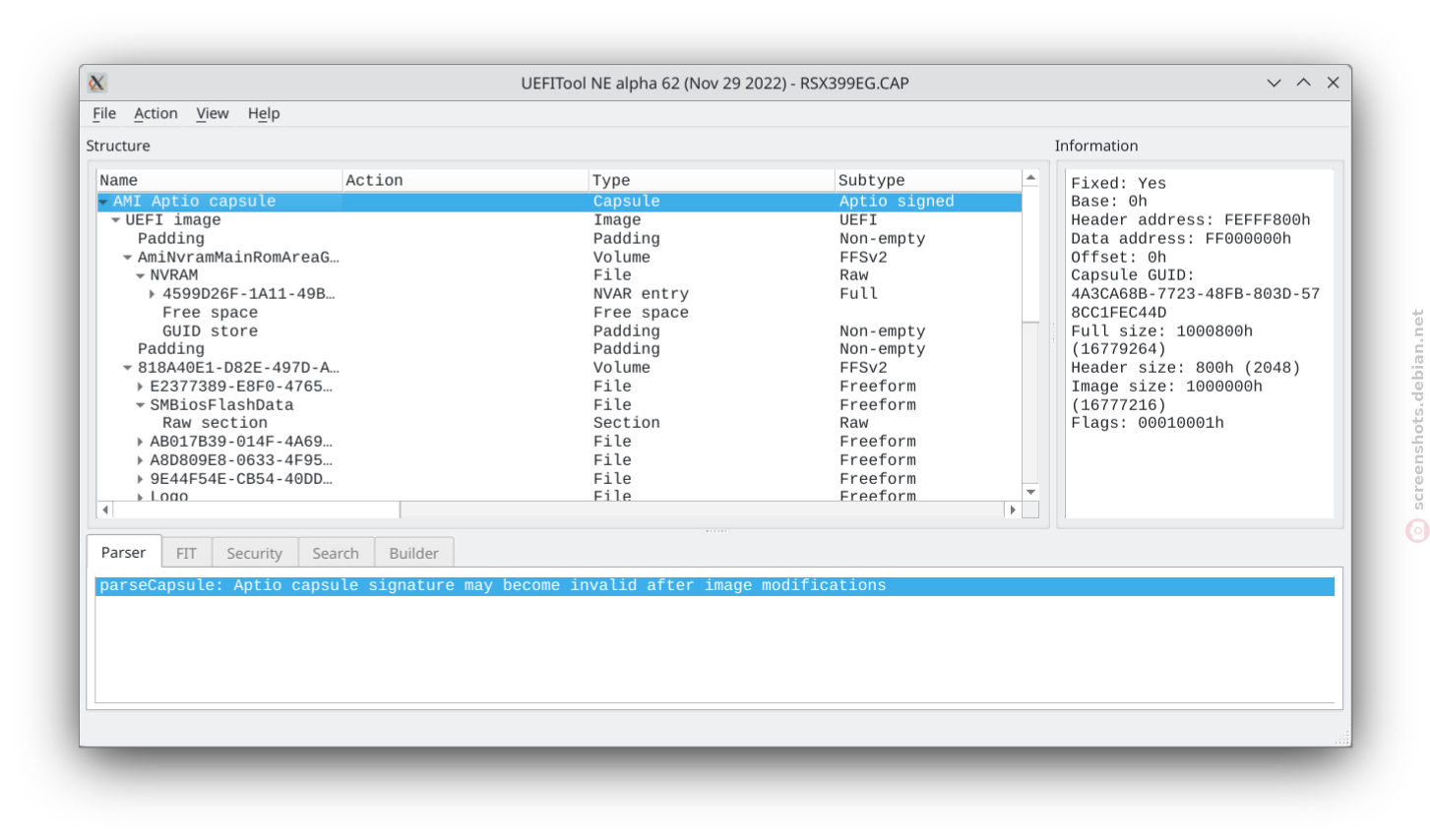Click the 'Data address: FF000000h' line
This screenshot has height=840, width=1430.
coord(1181,239)
